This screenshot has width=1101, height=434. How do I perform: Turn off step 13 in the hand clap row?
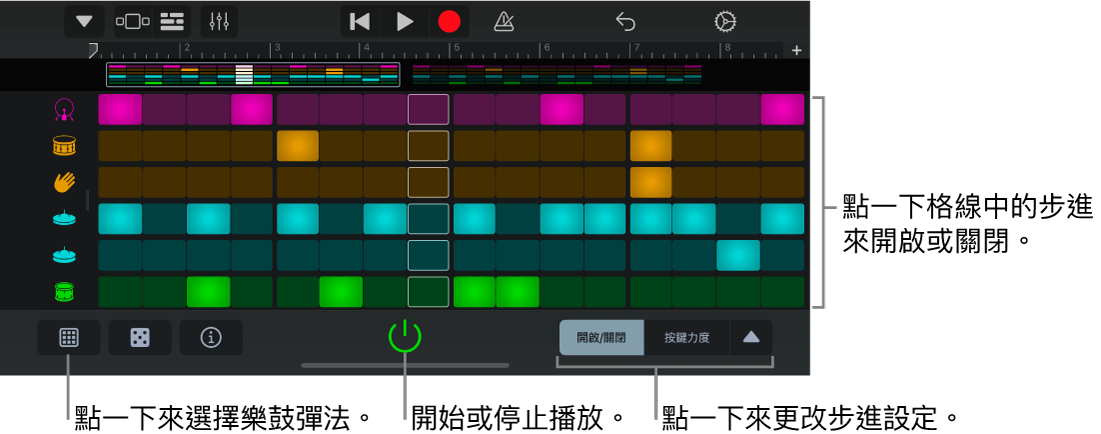[x=651, y=183]
